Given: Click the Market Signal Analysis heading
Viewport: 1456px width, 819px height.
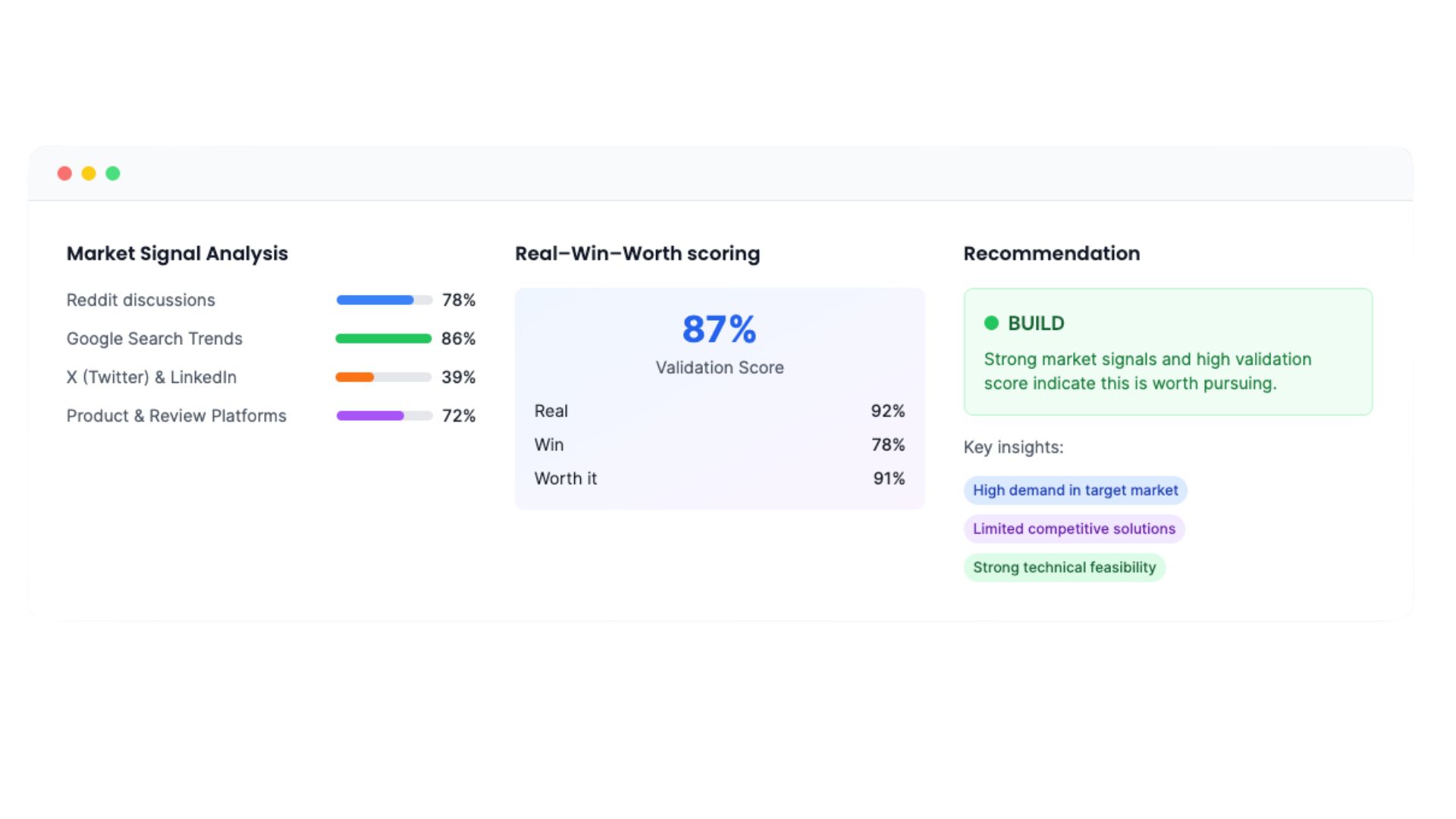Looking at the screenshot, I should pyautogui.click(x=177, y=254).
